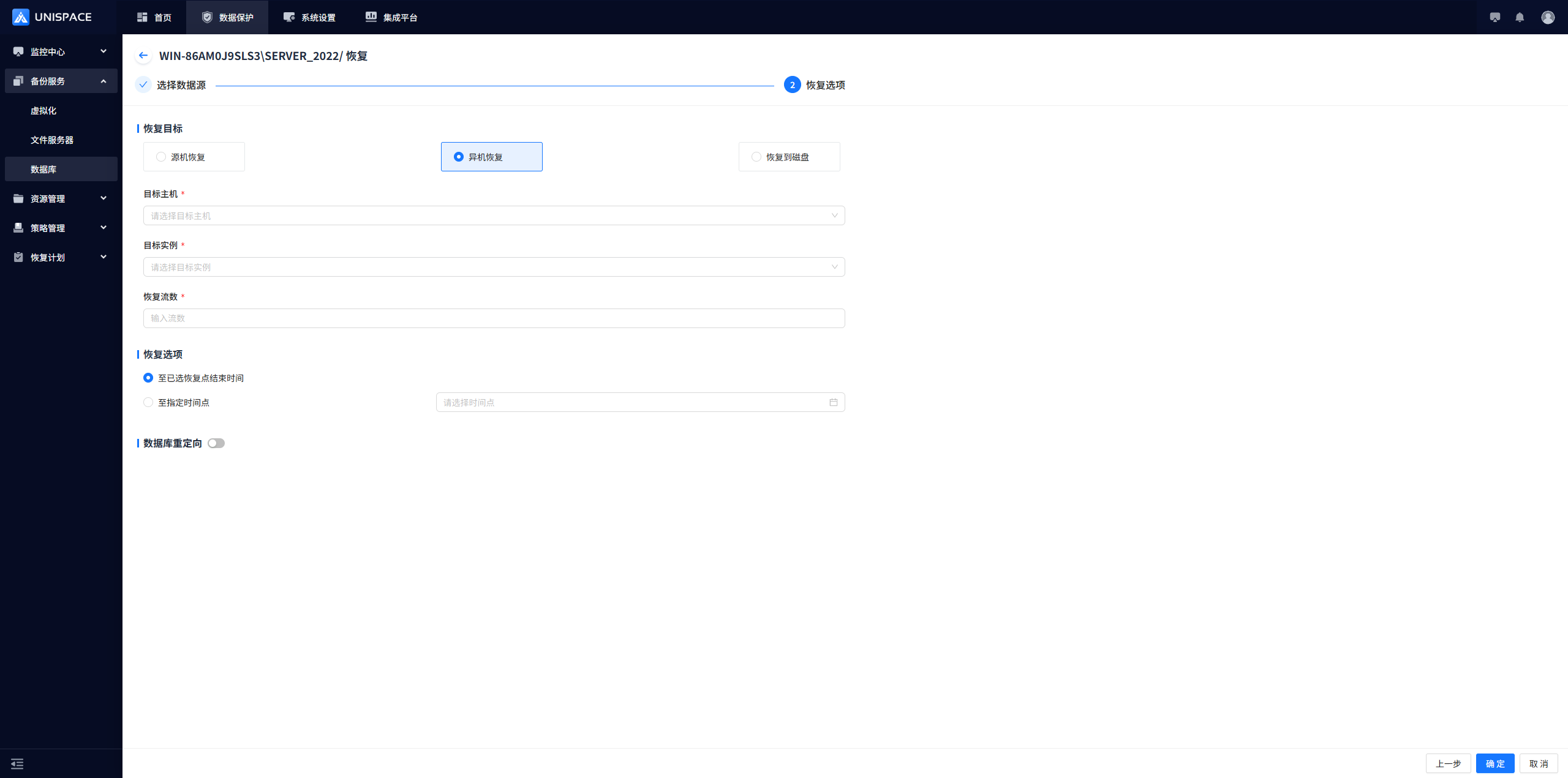Open the 目标实例 dropdown

pos(494,267)
